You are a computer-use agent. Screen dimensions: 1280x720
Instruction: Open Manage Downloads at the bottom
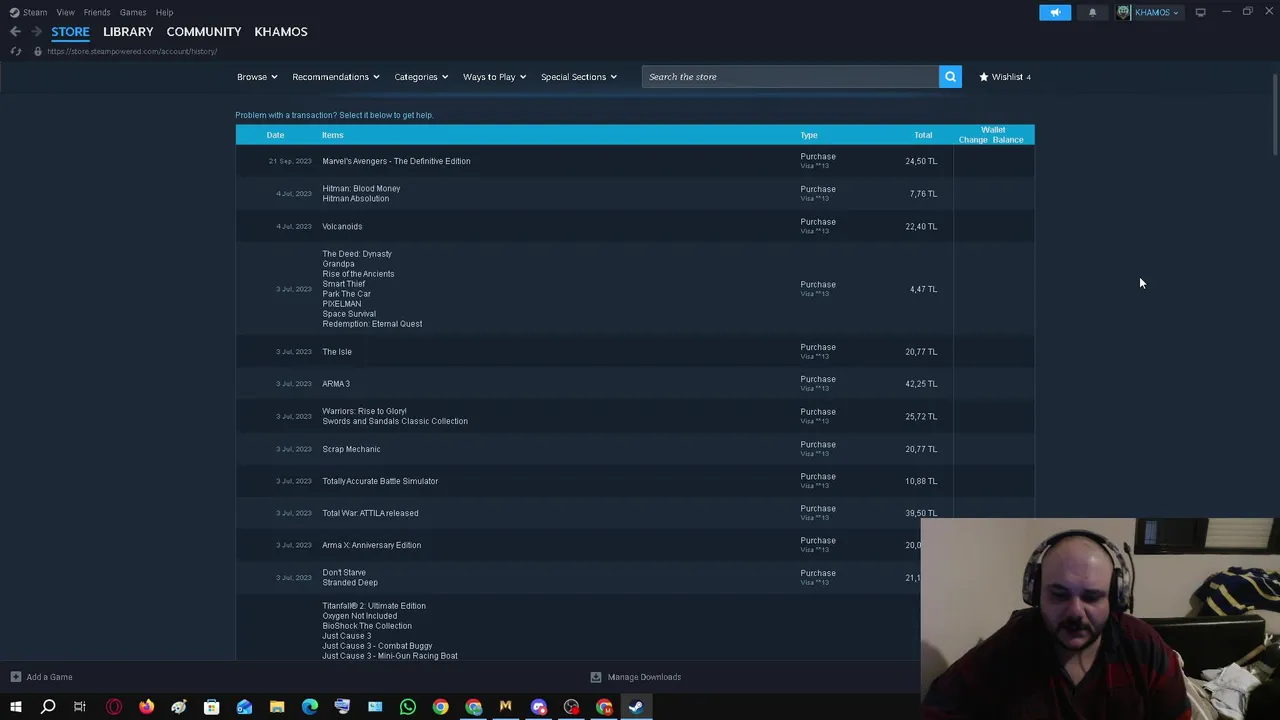(x=636, y=677)
